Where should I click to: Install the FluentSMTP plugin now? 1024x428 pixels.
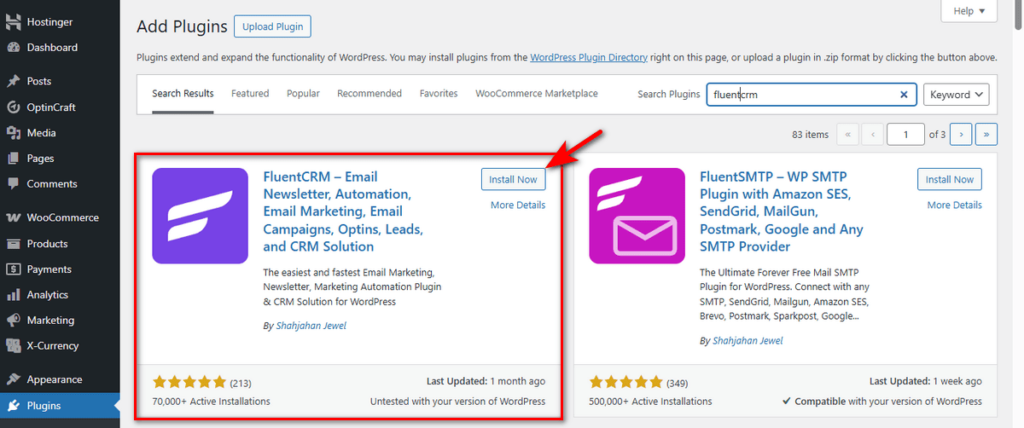tap(950, 179)
